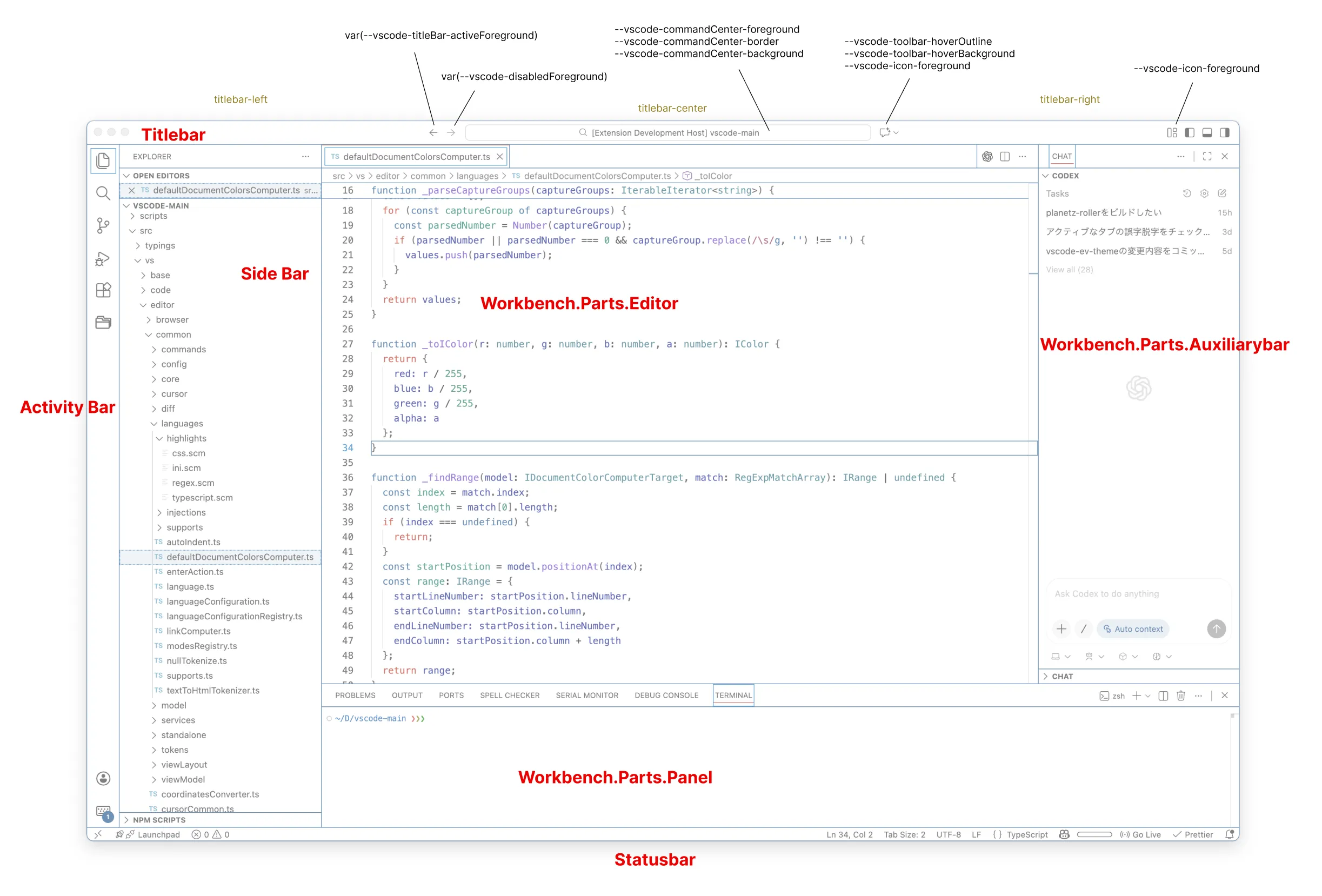Image resolution: width=1322 pixels, height=896 pixels.
Task: Expand the scripts folder in Explorer
Action: click(153, 216)
